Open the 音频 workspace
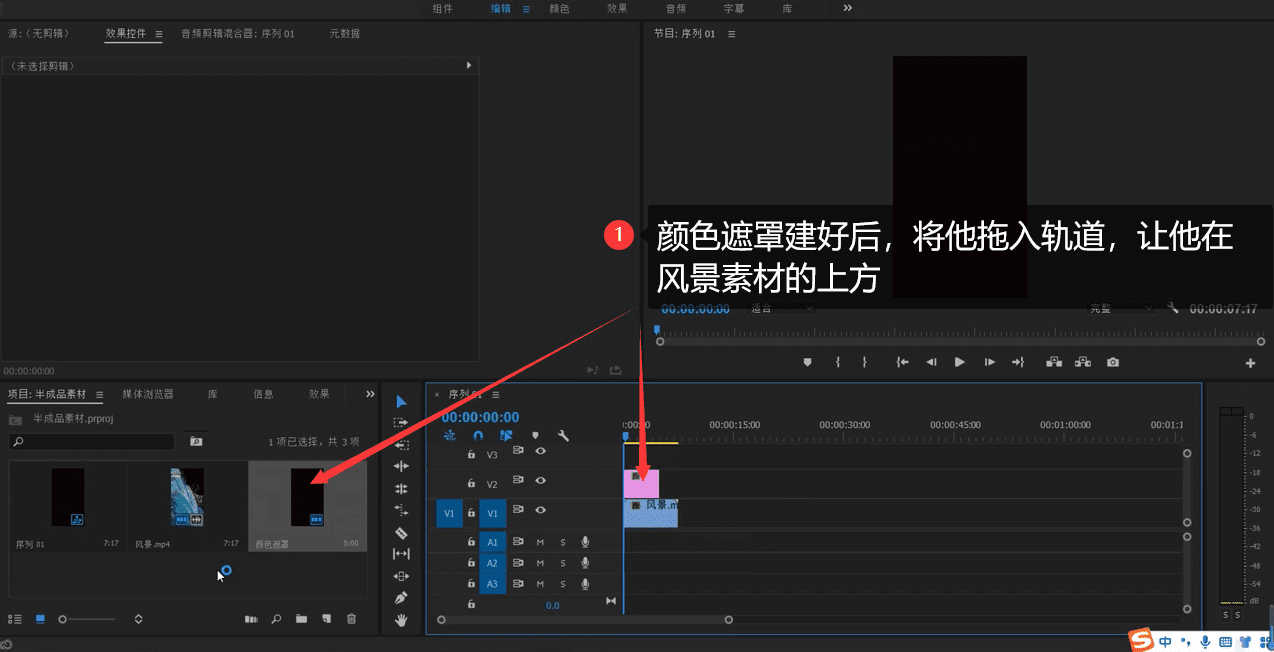The height and width of the screenshot is (652, 1274). 676,8
